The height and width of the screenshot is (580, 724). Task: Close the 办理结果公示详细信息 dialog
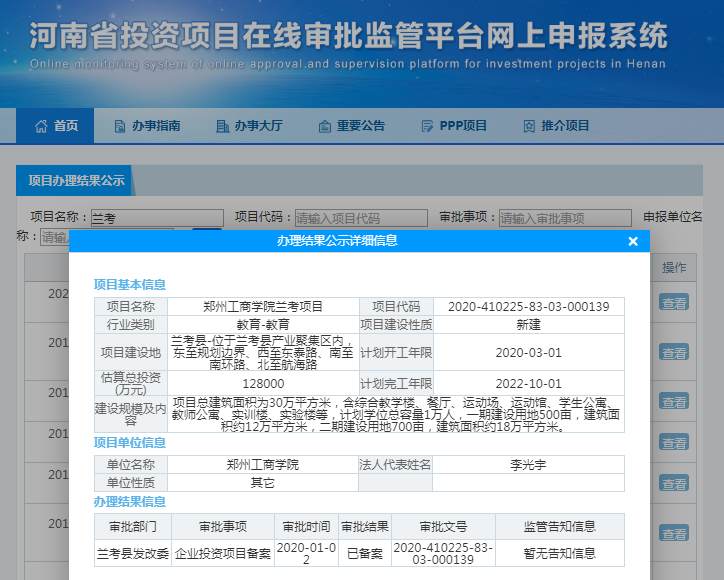click(632, 241)
